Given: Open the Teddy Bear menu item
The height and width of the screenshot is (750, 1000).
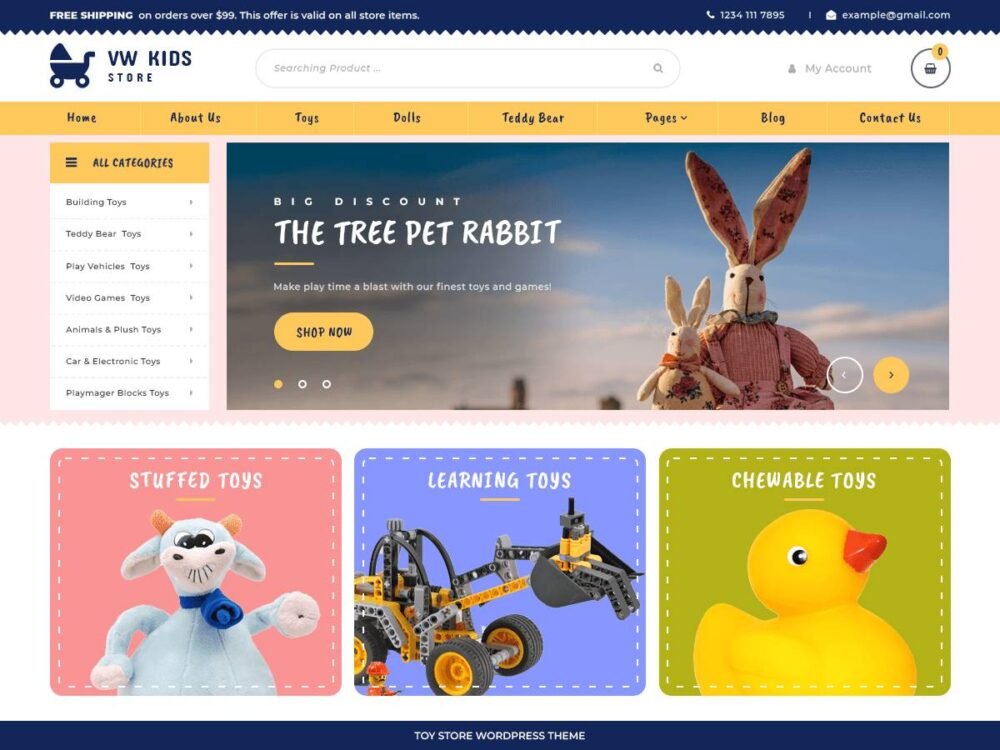Looking at the screenshot, I should 533,118.
